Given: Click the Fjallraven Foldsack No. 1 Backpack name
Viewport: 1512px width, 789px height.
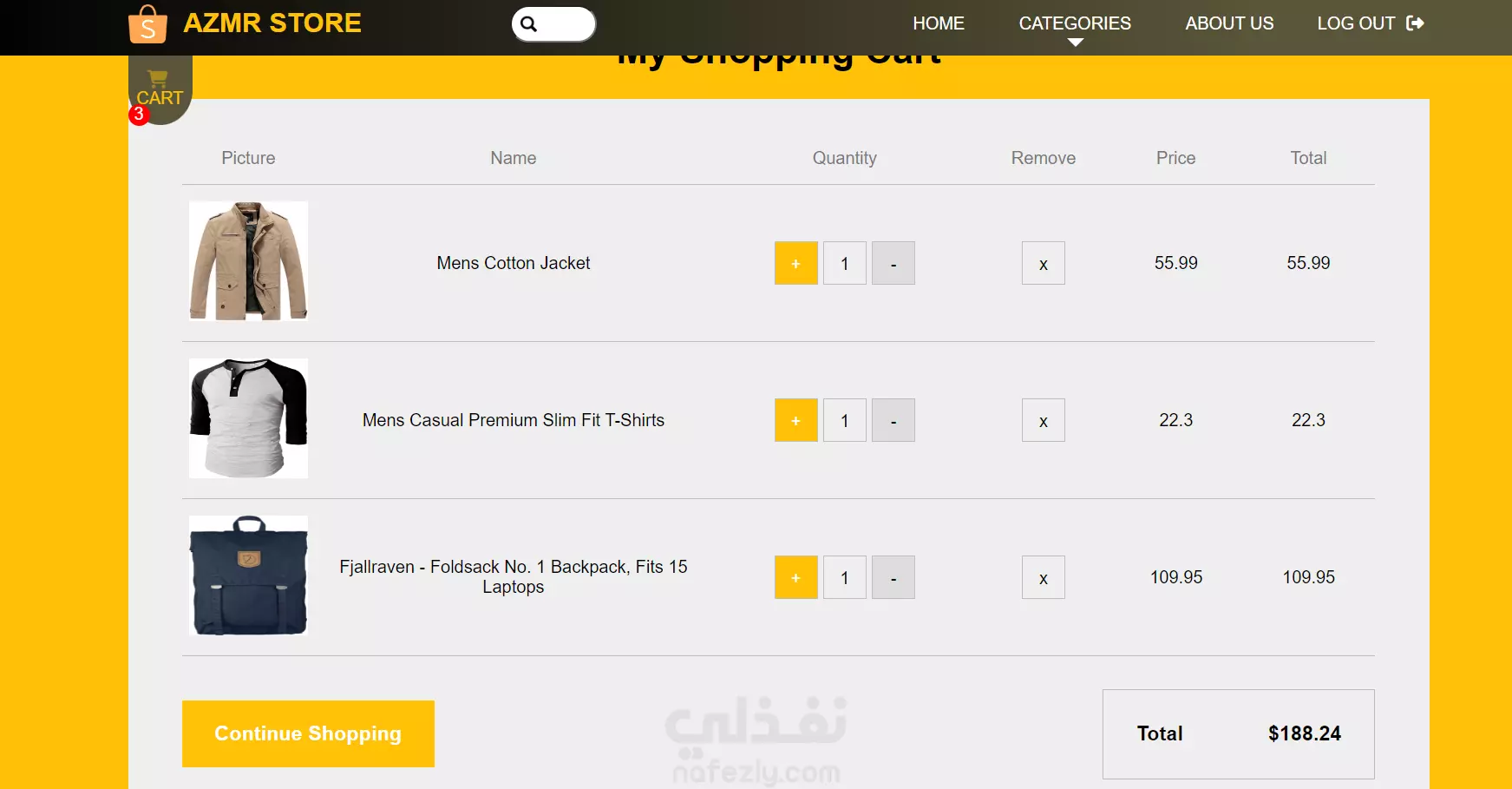Looking at the screenshot, I should point(514,576).
